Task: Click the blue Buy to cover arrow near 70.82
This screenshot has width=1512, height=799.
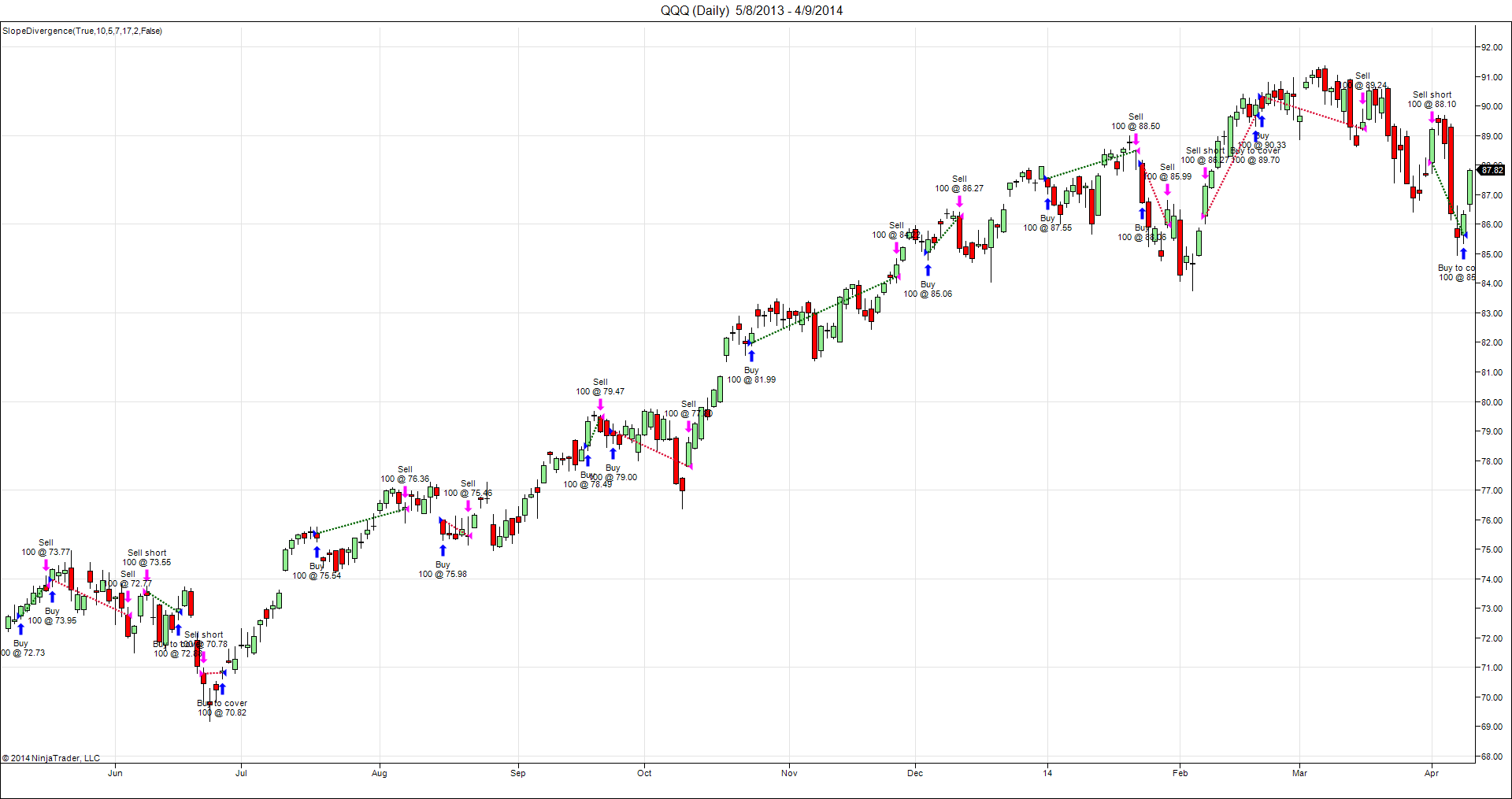Action: (222, 689)
